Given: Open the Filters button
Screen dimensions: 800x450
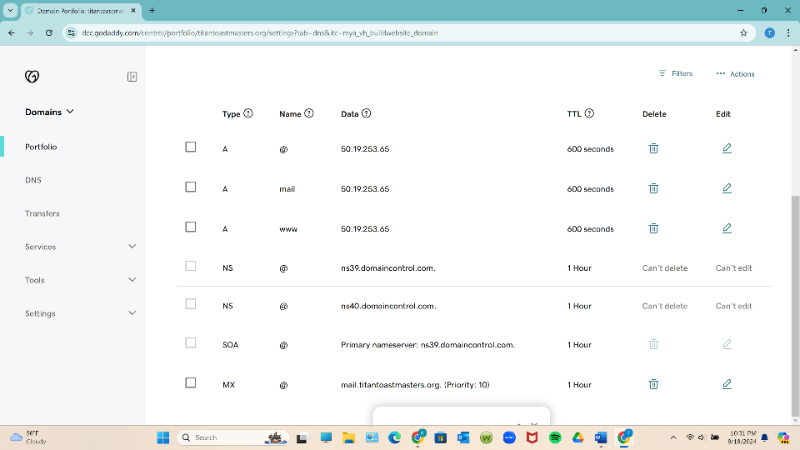Looking at the screenshot, I should (675, 73).
